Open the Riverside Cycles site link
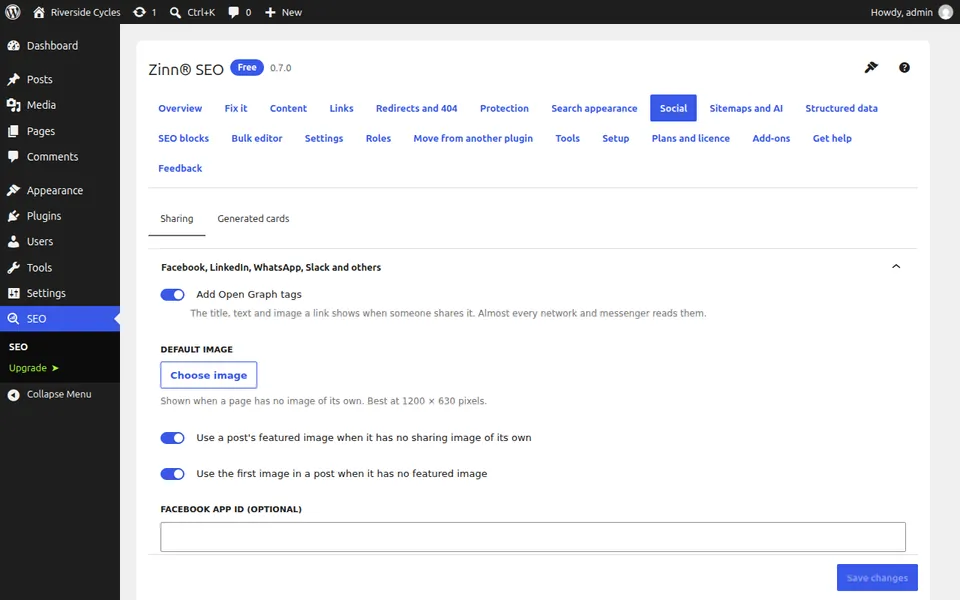The image size is (960, 600). pos(77,12)
